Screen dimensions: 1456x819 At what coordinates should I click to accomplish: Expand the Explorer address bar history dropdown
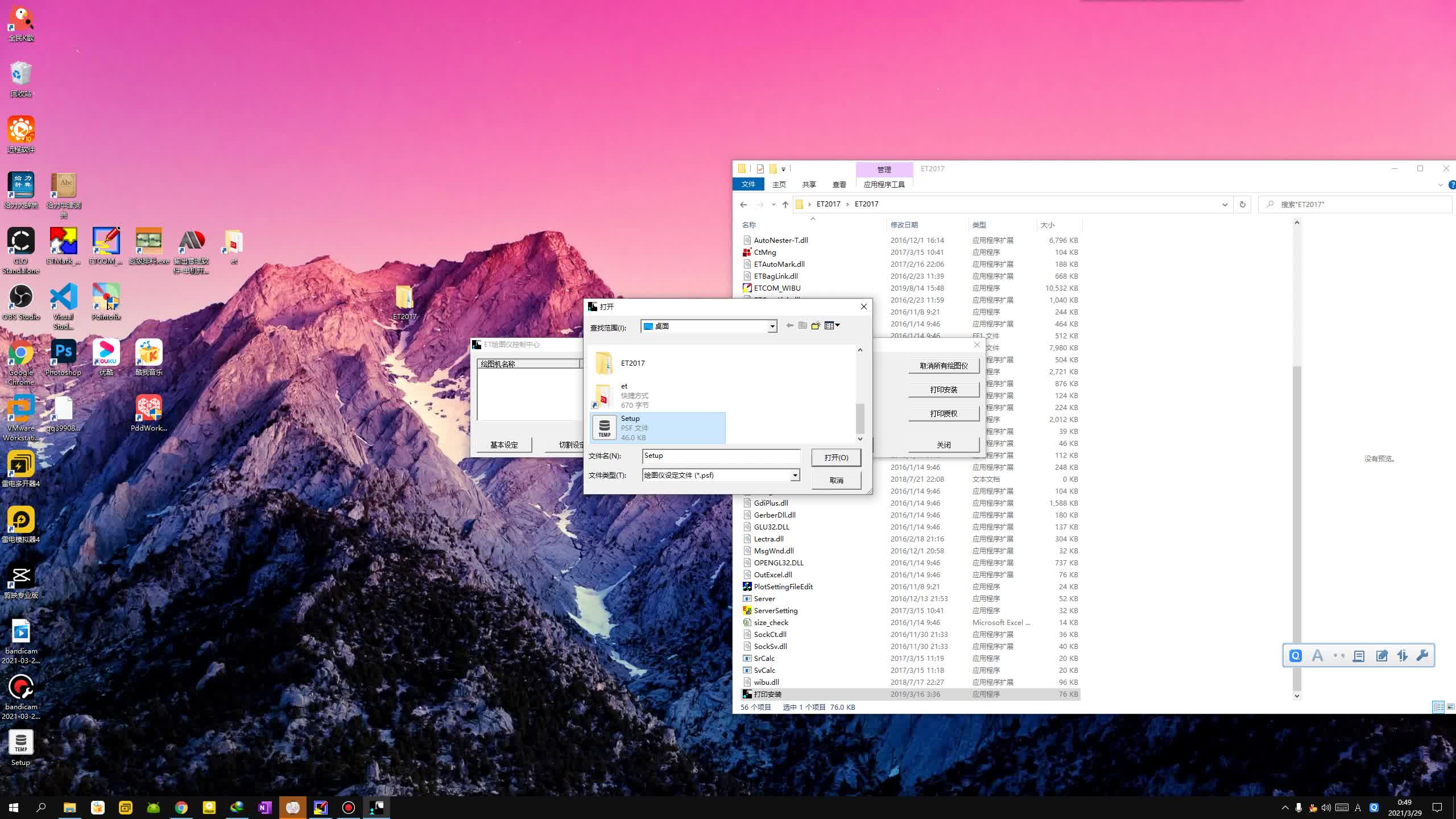pos(1225,204)
